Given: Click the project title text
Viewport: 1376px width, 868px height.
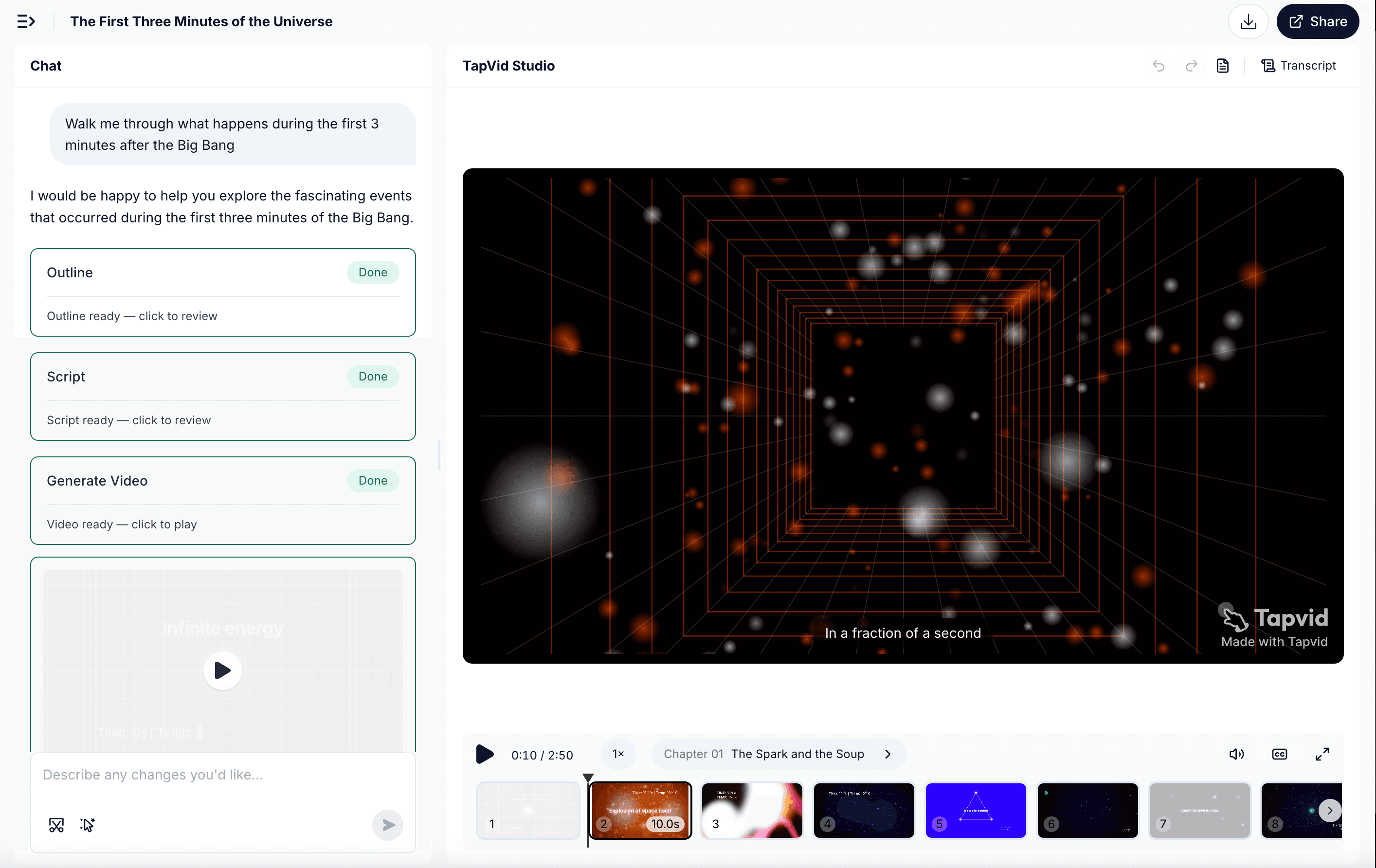Looking at the screenshot, I should (201, 22).
